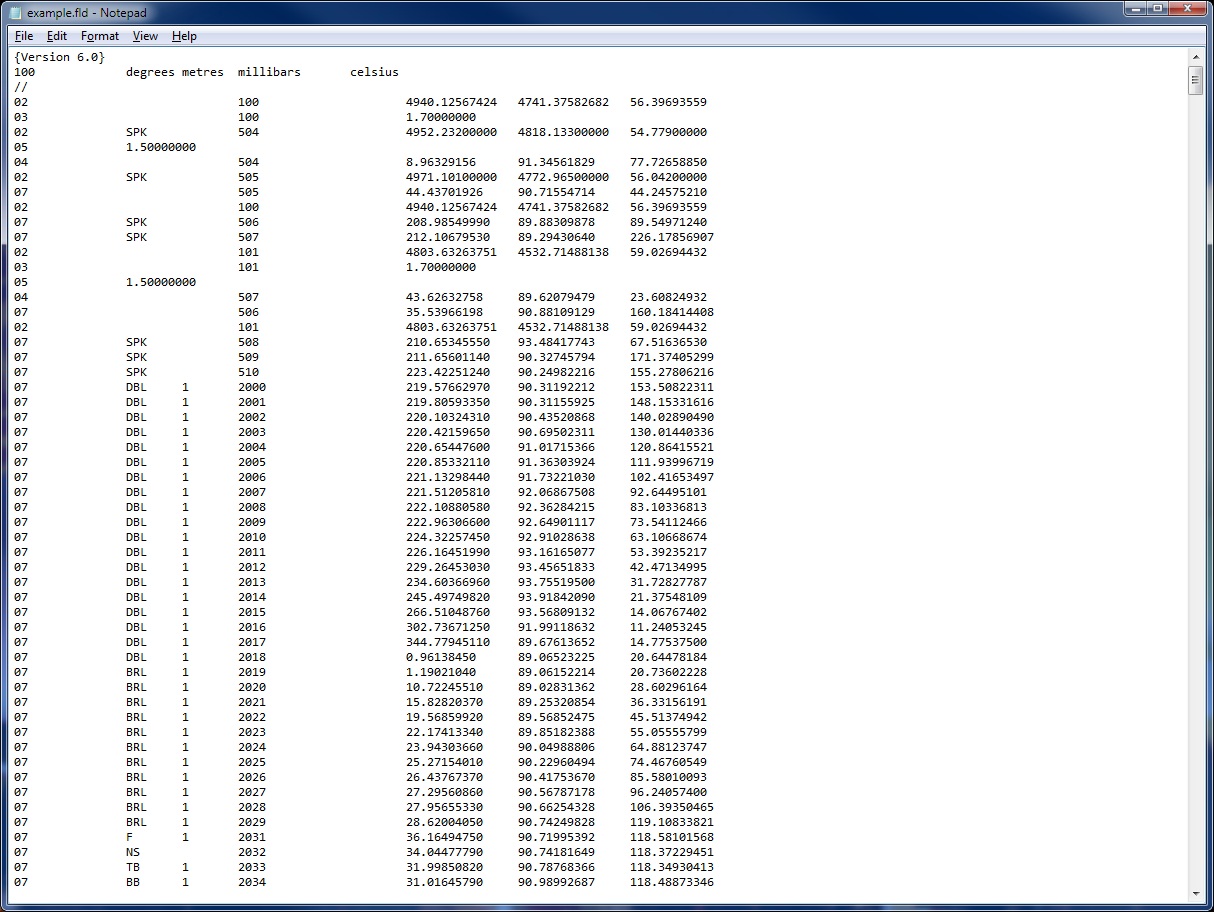The width and height of the screenshot is (1214, 912).
Task: Open the View menu
Action: pos(145,36)
